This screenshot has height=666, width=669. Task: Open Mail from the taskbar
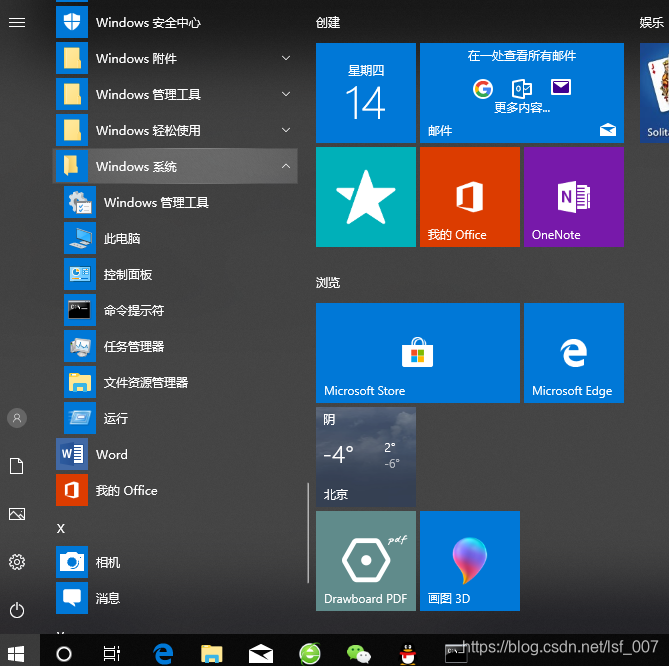pos(261,653)
